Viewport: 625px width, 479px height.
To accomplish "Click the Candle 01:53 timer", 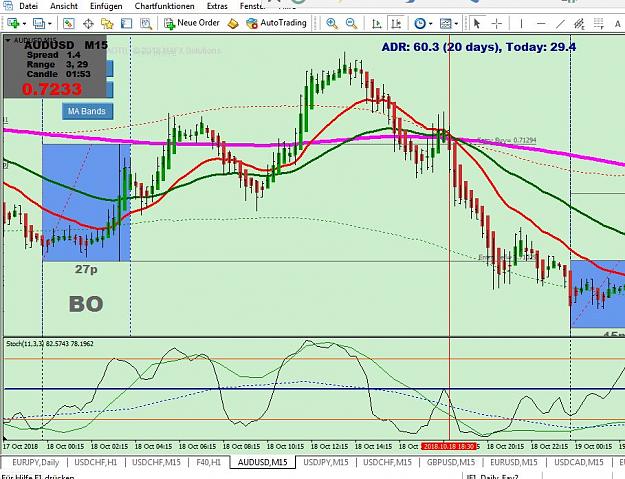I will click(59, 74).
